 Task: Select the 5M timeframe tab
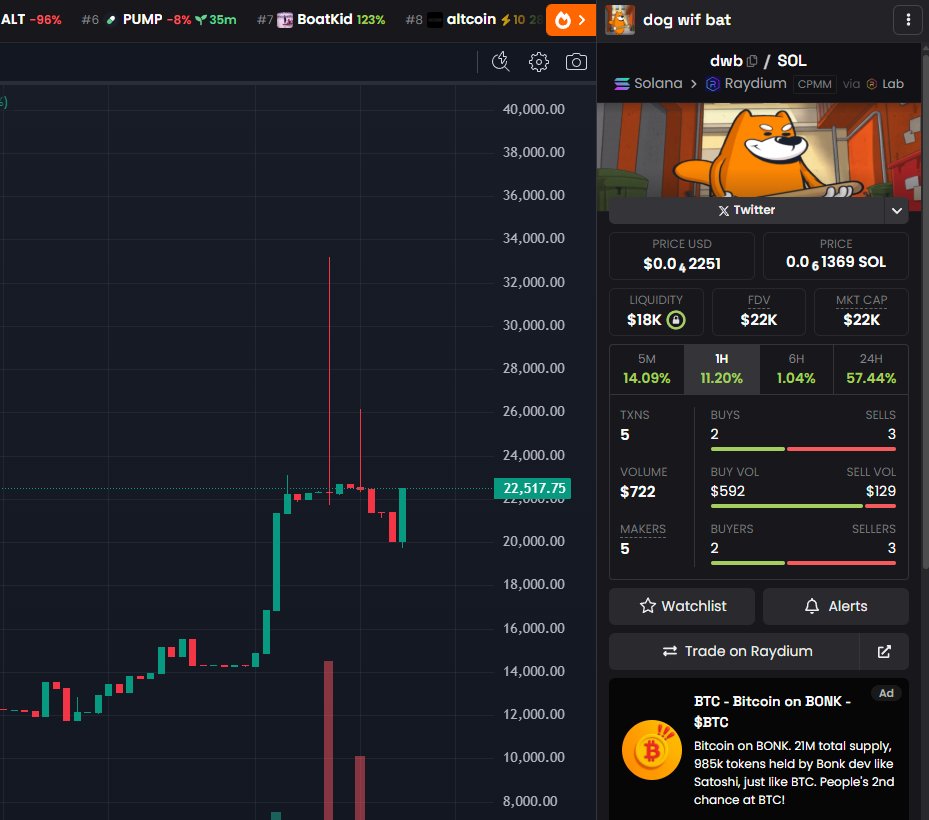pyautogui.click(x=646, y=369)
